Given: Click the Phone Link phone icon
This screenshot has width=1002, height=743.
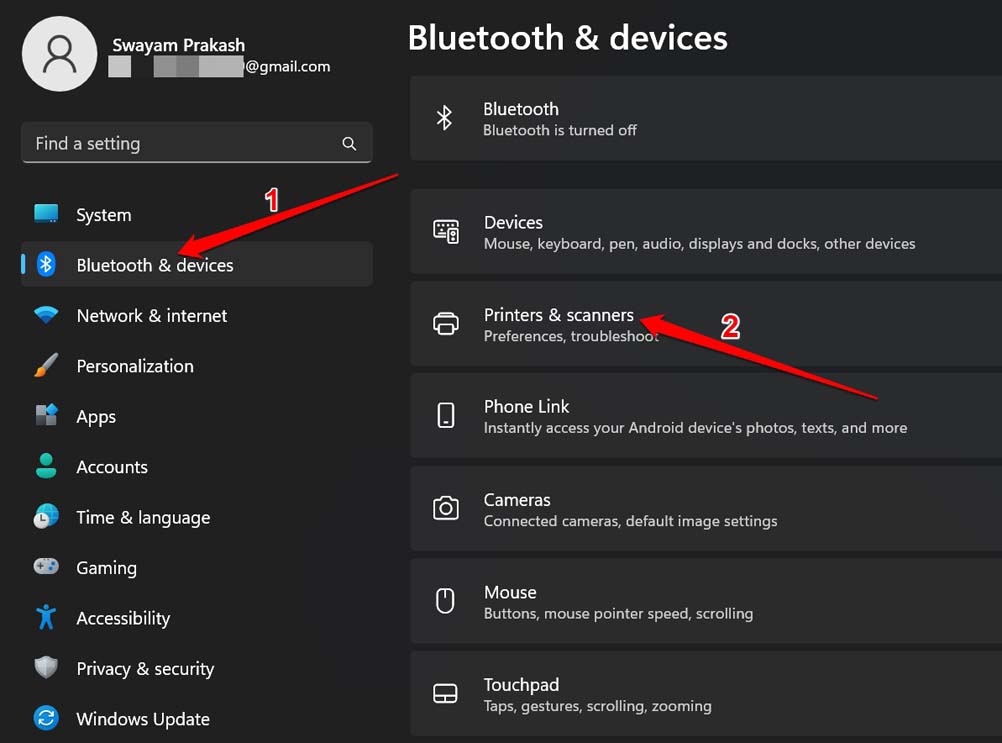Looking at the screenshot, I should (445, 416).
